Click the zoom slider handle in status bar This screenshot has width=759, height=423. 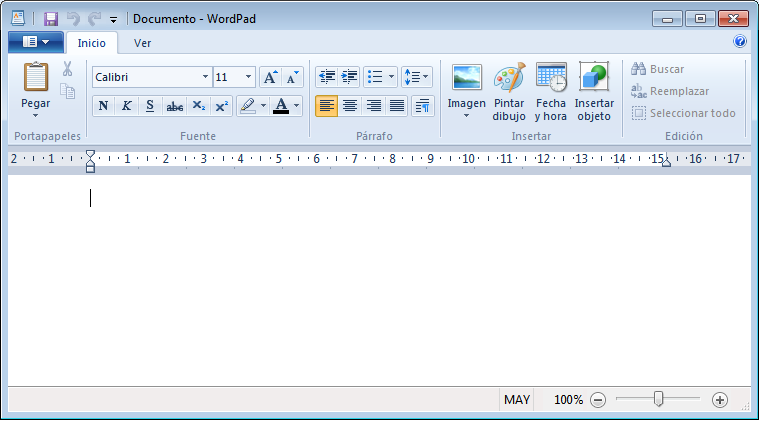point(658,399)
